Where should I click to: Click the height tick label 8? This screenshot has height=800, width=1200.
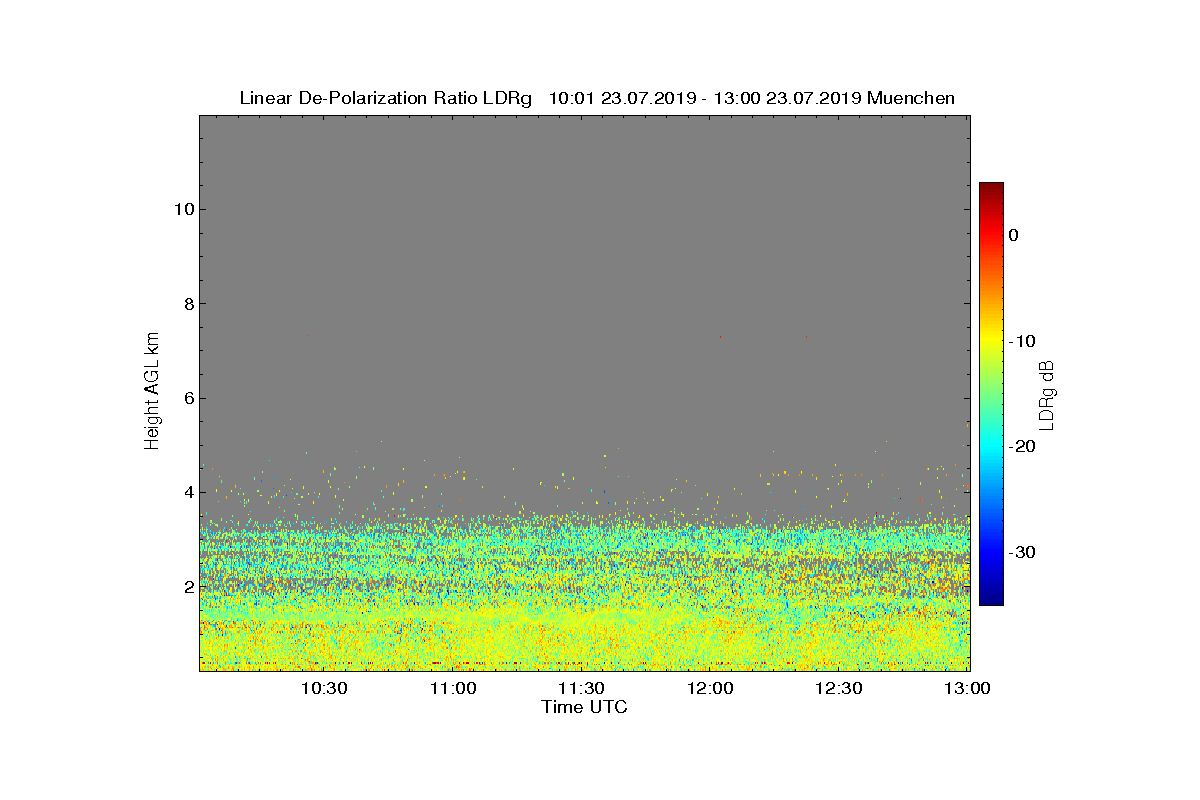(188, 304)
